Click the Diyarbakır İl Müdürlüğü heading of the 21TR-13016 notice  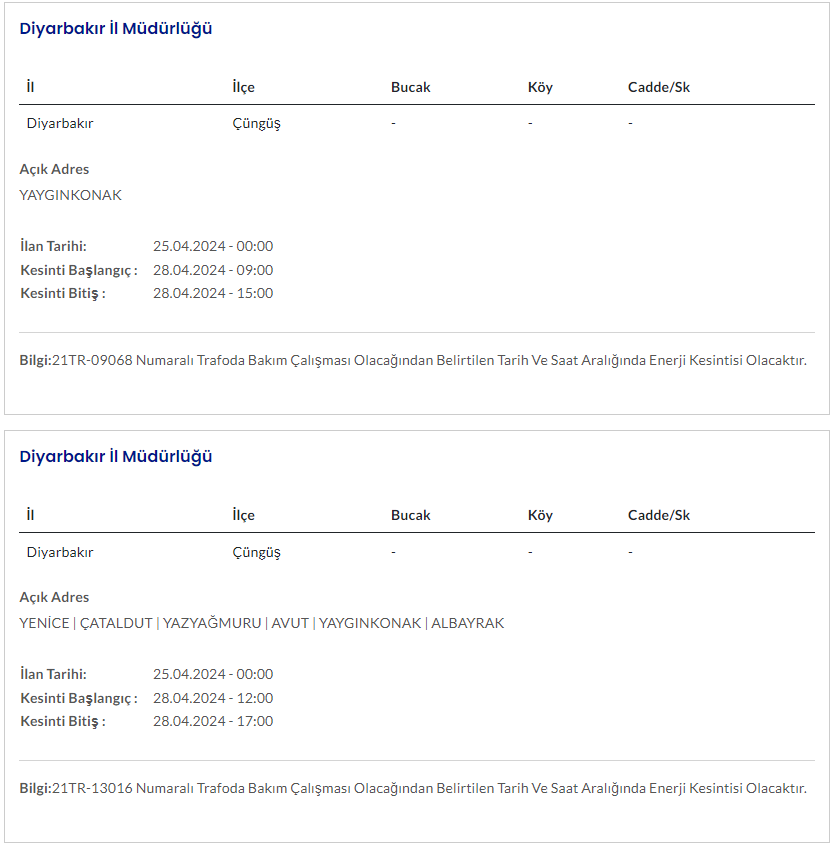[x=116, y=457]
